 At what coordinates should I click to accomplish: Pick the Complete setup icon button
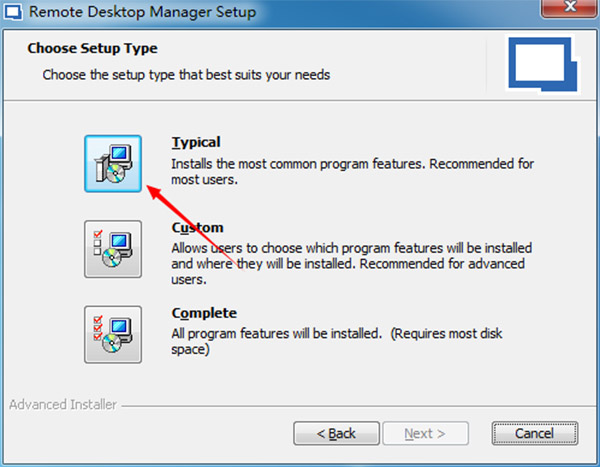(114, 333)
